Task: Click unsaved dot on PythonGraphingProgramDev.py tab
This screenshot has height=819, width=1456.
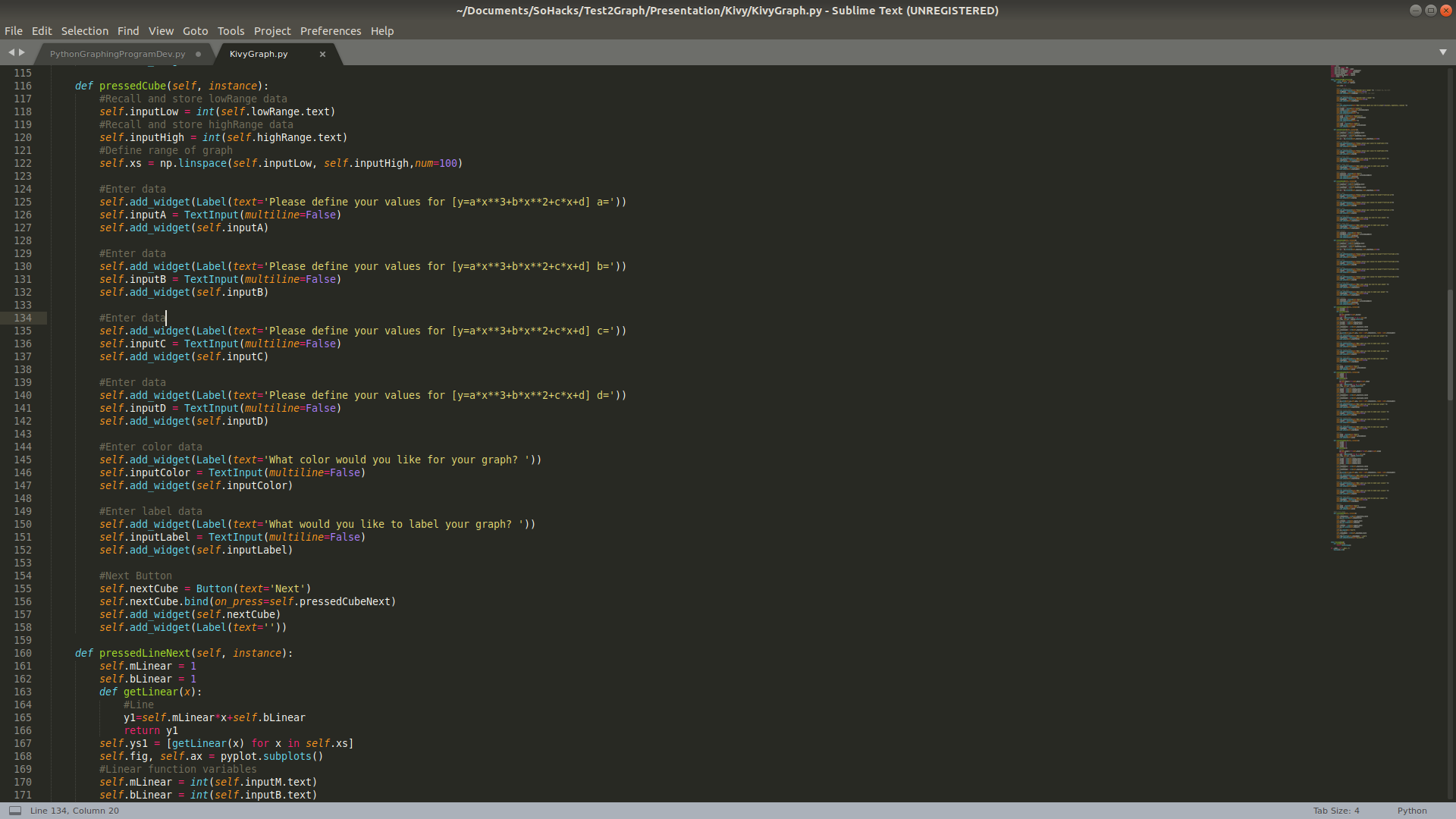Action: click(x=199, y=54)
